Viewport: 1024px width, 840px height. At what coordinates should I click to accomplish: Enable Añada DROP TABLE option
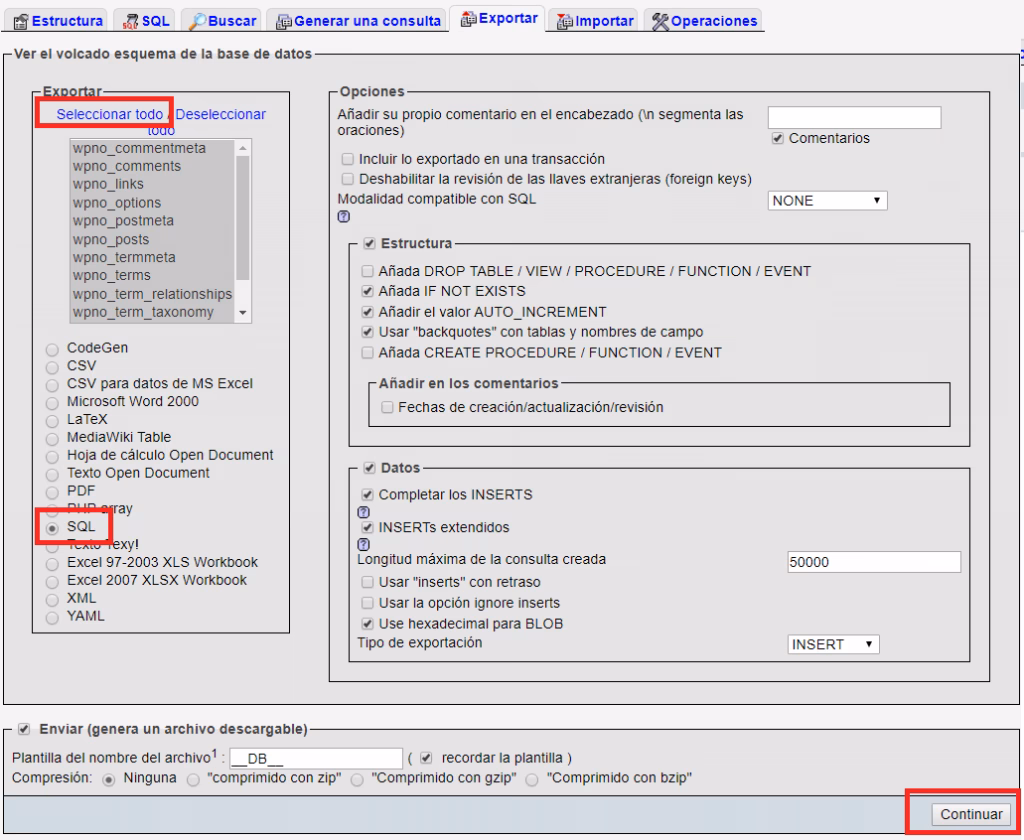(368, 271)
